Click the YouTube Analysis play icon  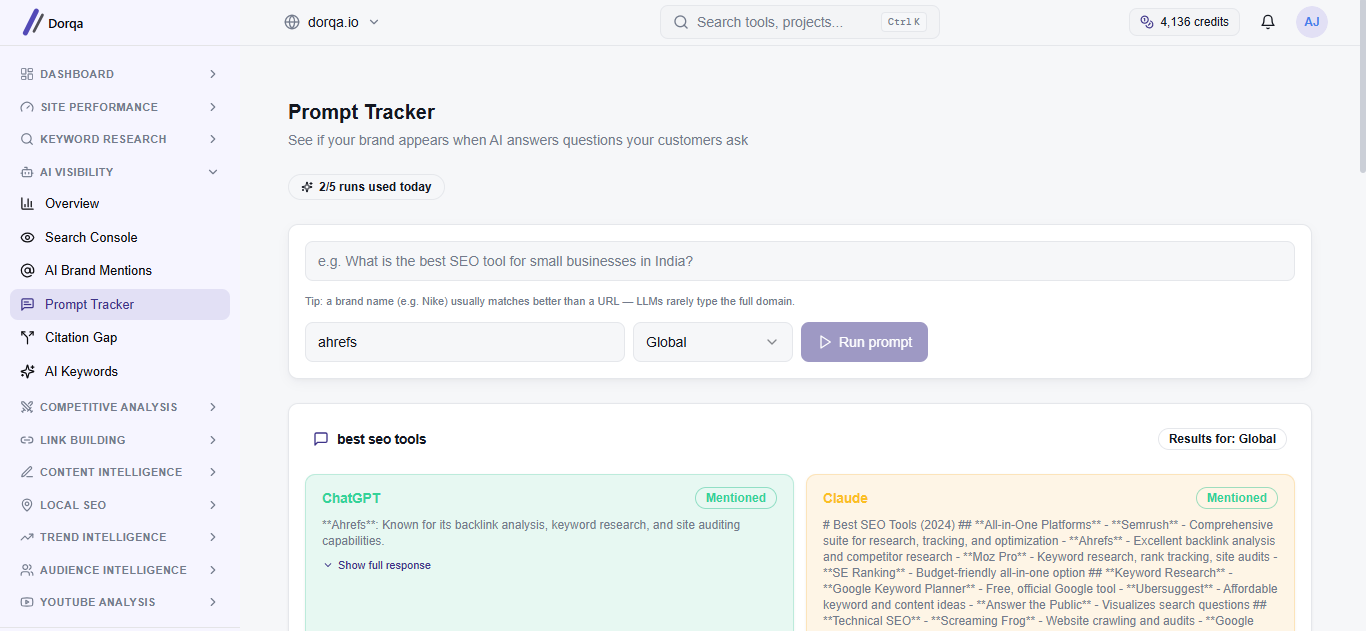[27, 602]
